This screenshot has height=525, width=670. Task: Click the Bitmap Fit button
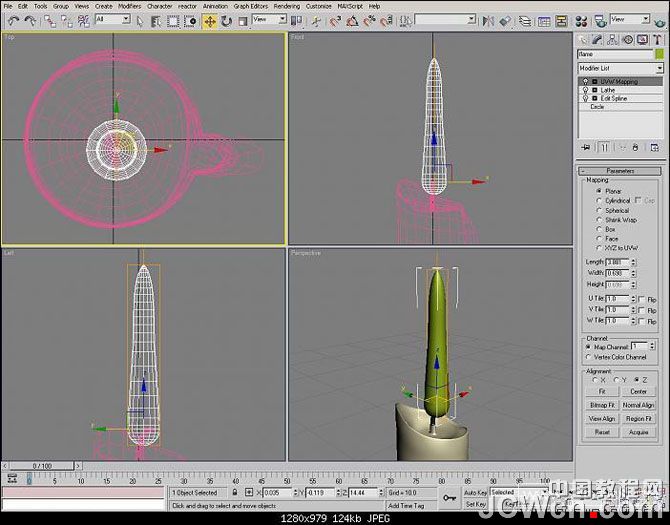tap(602, 405)
